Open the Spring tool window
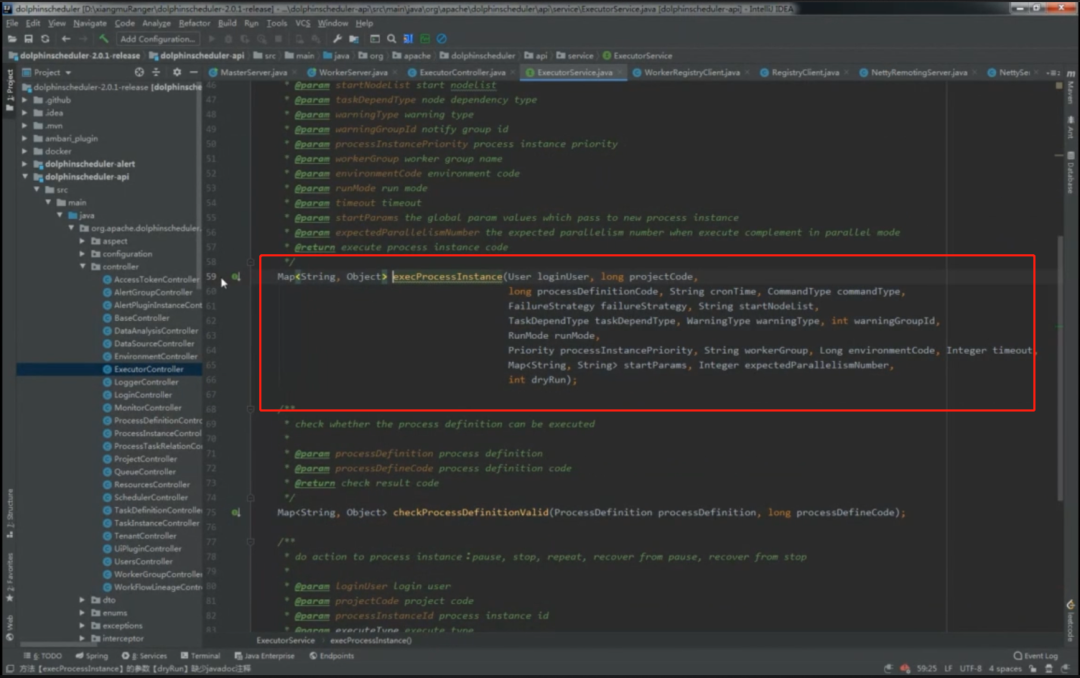Viewport: 1080px width, 678px height. coord(92,656)
